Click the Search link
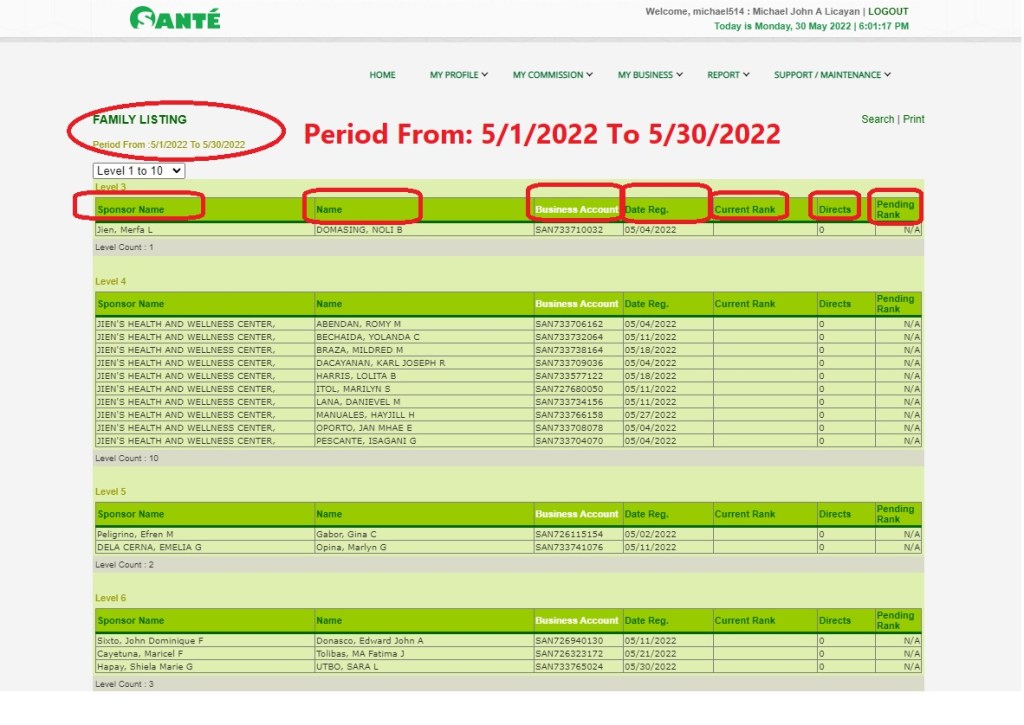The height and width of the screenshot is (725, 1024). click(x=877, y=119)
